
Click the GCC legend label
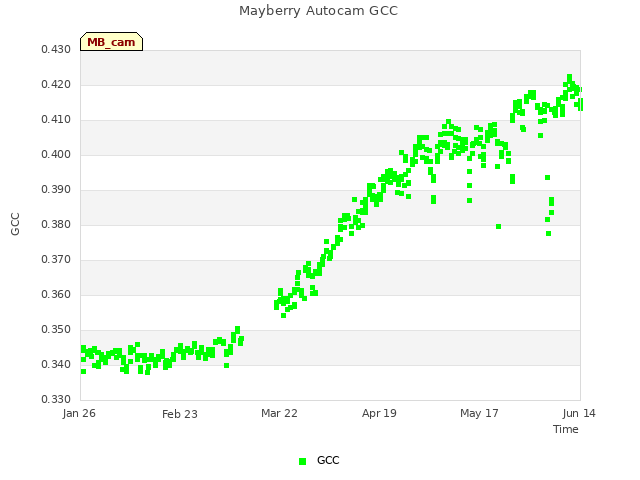tap(328, 460)
